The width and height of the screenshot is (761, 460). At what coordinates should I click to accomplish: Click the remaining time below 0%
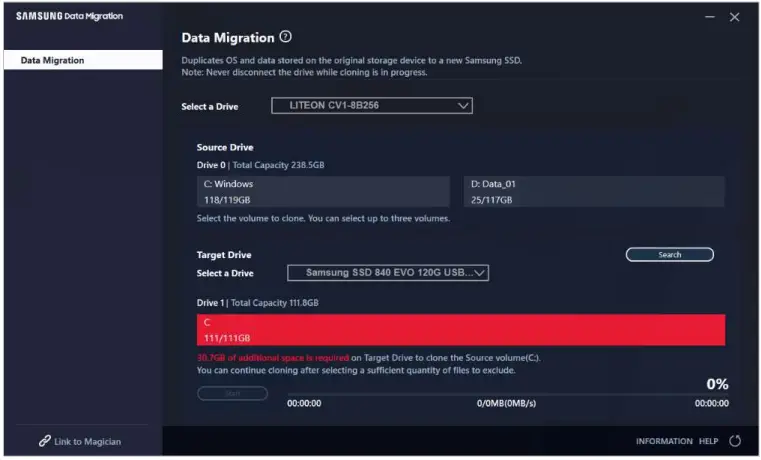pos(711,403)
